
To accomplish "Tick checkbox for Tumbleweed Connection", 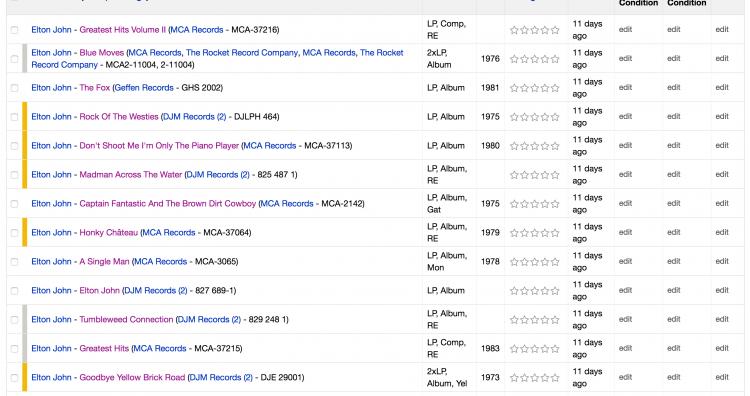I will 14,320.
